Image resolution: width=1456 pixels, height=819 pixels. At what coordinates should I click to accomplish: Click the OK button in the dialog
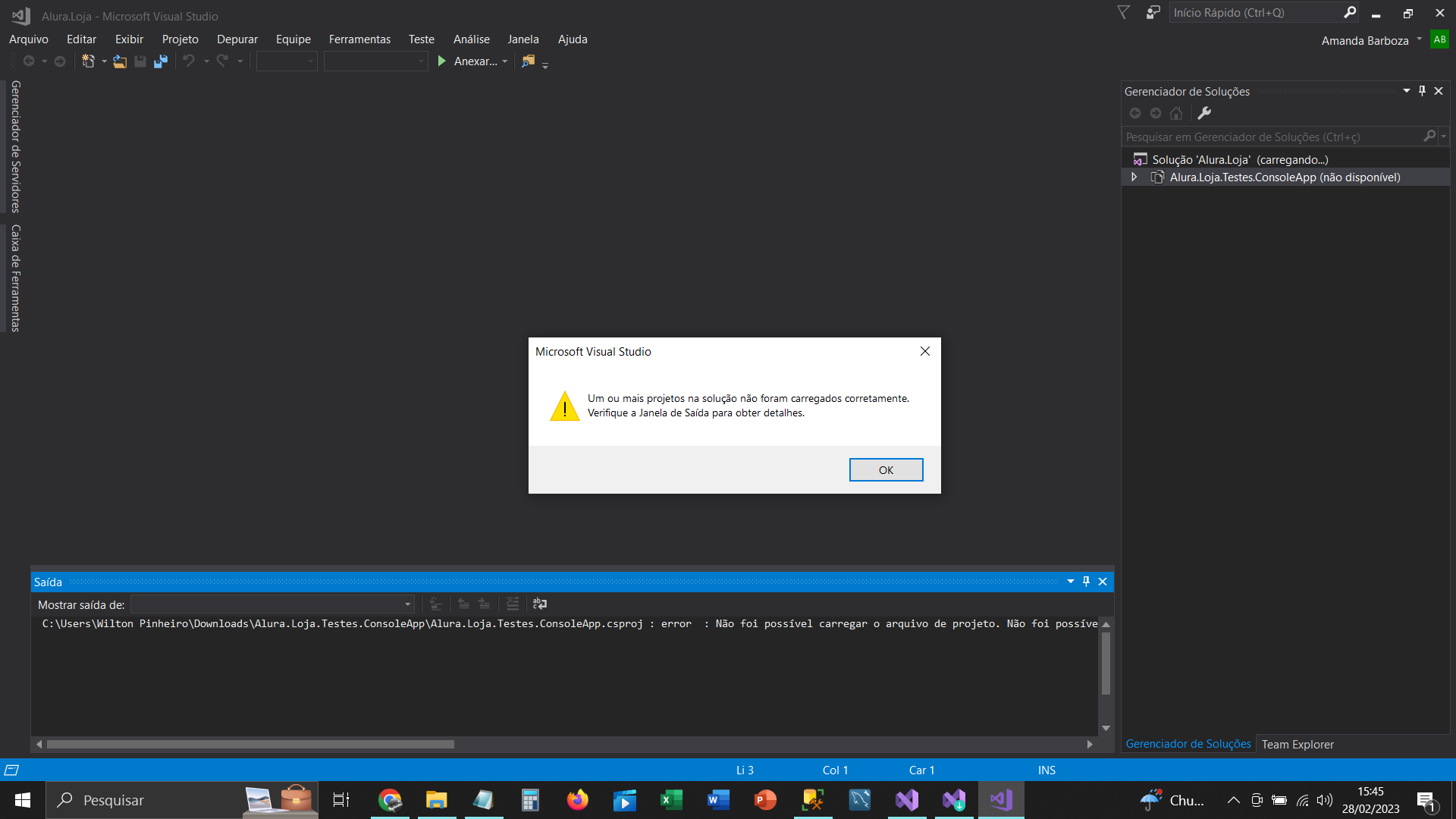[x=886, y=470]
